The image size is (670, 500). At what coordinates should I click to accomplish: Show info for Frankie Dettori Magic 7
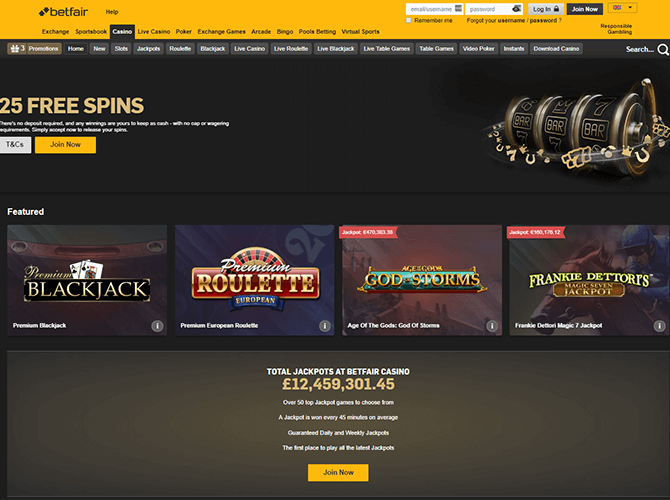659,326
